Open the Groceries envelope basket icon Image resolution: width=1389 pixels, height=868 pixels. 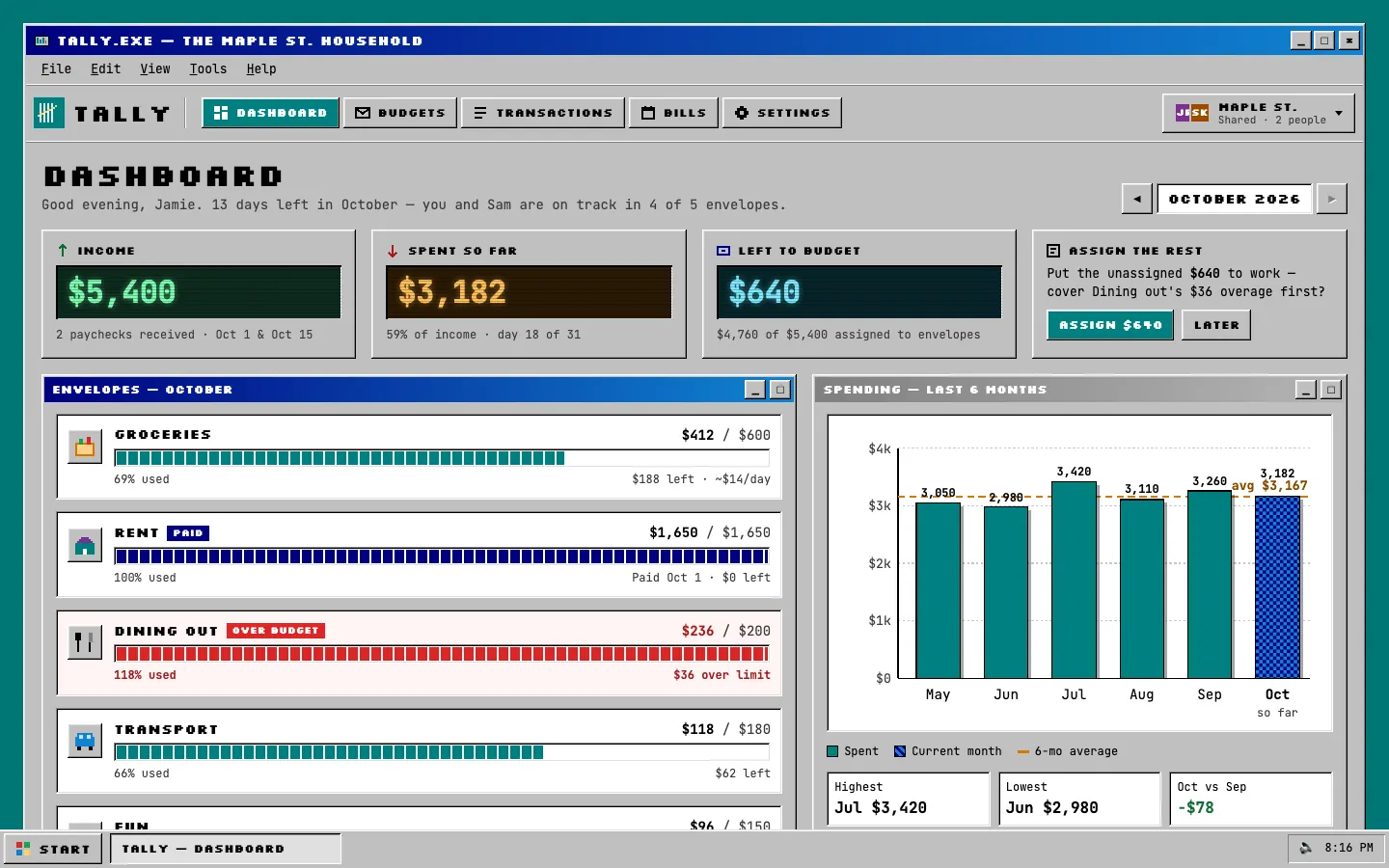[85, 447]
